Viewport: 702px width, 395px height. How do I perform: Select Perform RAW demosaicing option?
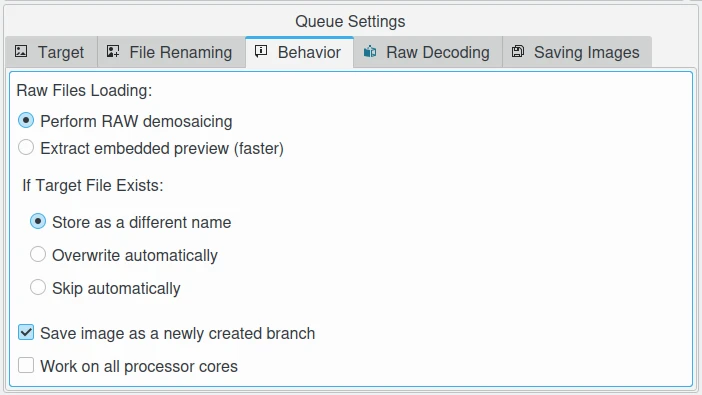tap(125, 121)
